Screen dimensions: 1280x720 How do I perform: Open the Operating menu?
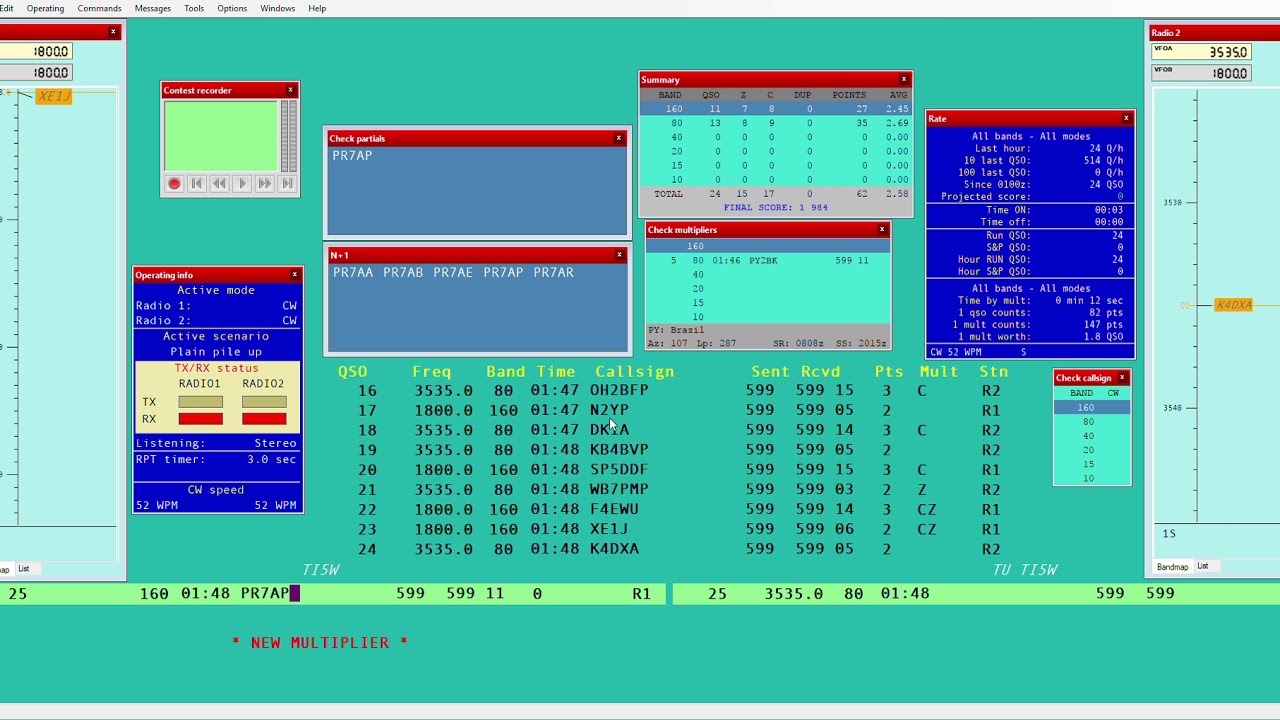(x=45, y=8)
